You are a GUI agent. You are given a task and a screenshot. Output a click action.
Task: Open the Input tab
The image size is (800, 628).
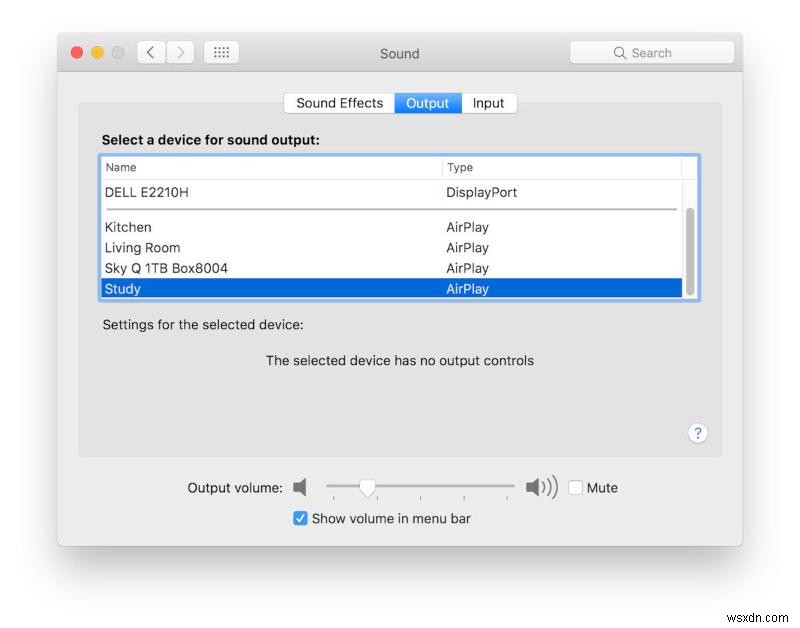tap(489, 103)
